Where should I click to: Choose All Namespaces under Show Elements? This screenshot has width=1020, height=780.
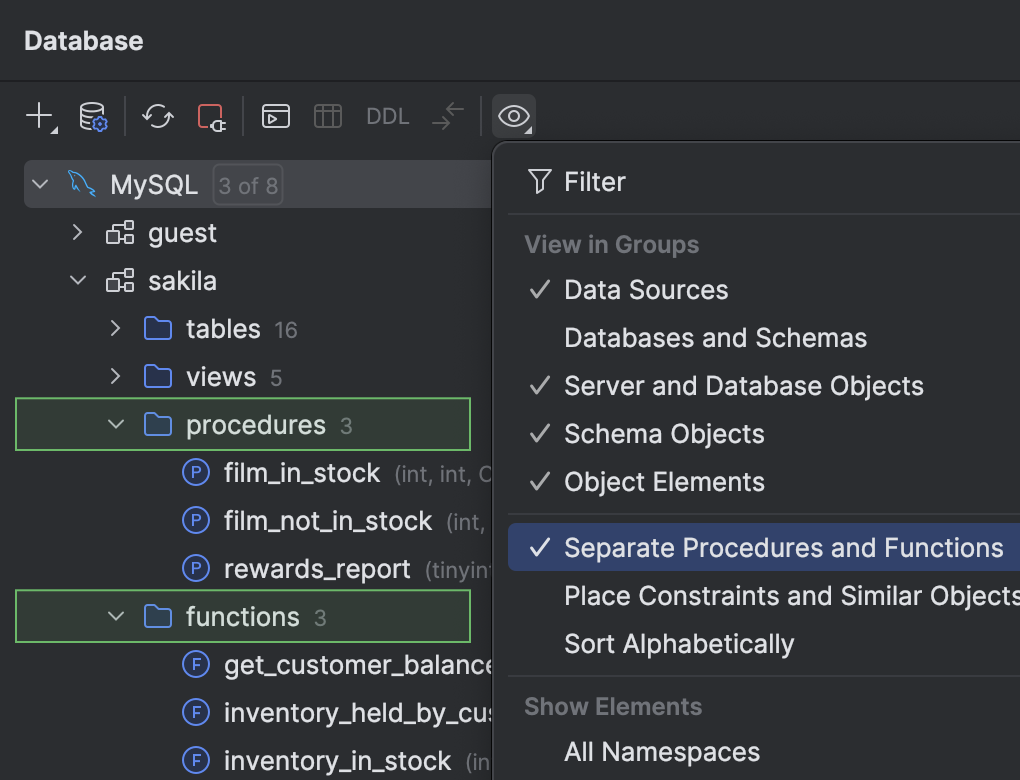(x=661, y=751)
